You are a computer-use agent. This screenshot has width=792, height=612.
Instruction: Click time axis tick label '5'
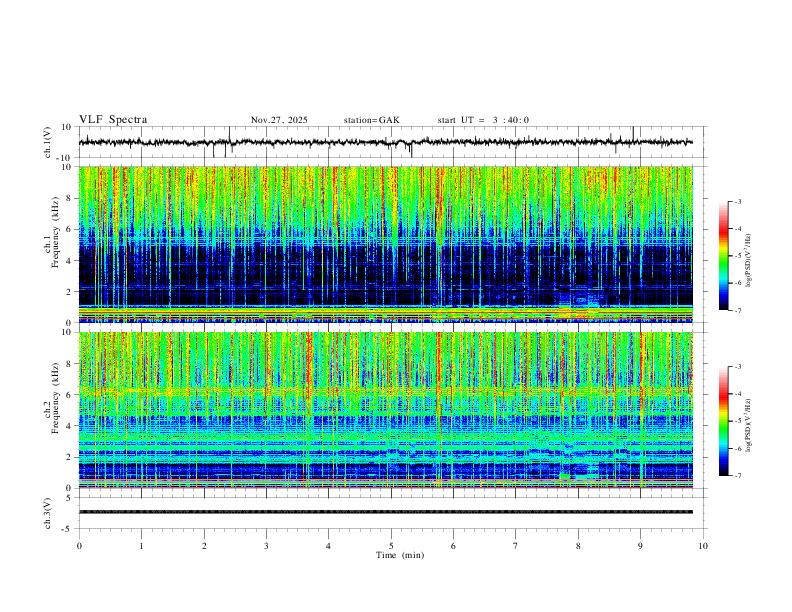(391, 546)
